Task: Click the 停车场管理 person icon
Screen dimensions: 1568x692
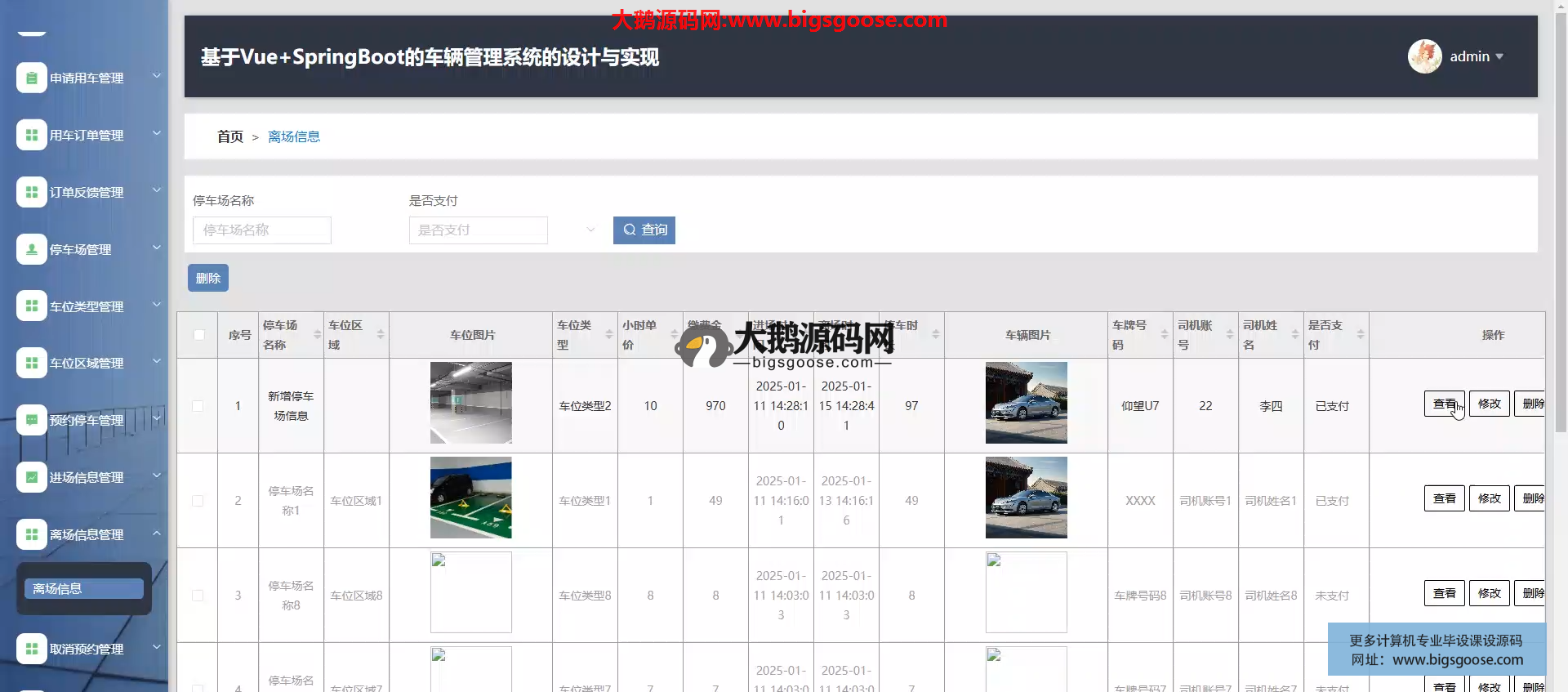Action: (x=31, y=249)
